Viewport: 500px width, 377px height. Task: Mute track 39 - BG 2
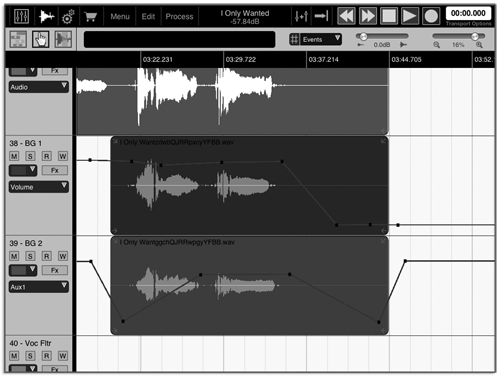coord(14,256)
